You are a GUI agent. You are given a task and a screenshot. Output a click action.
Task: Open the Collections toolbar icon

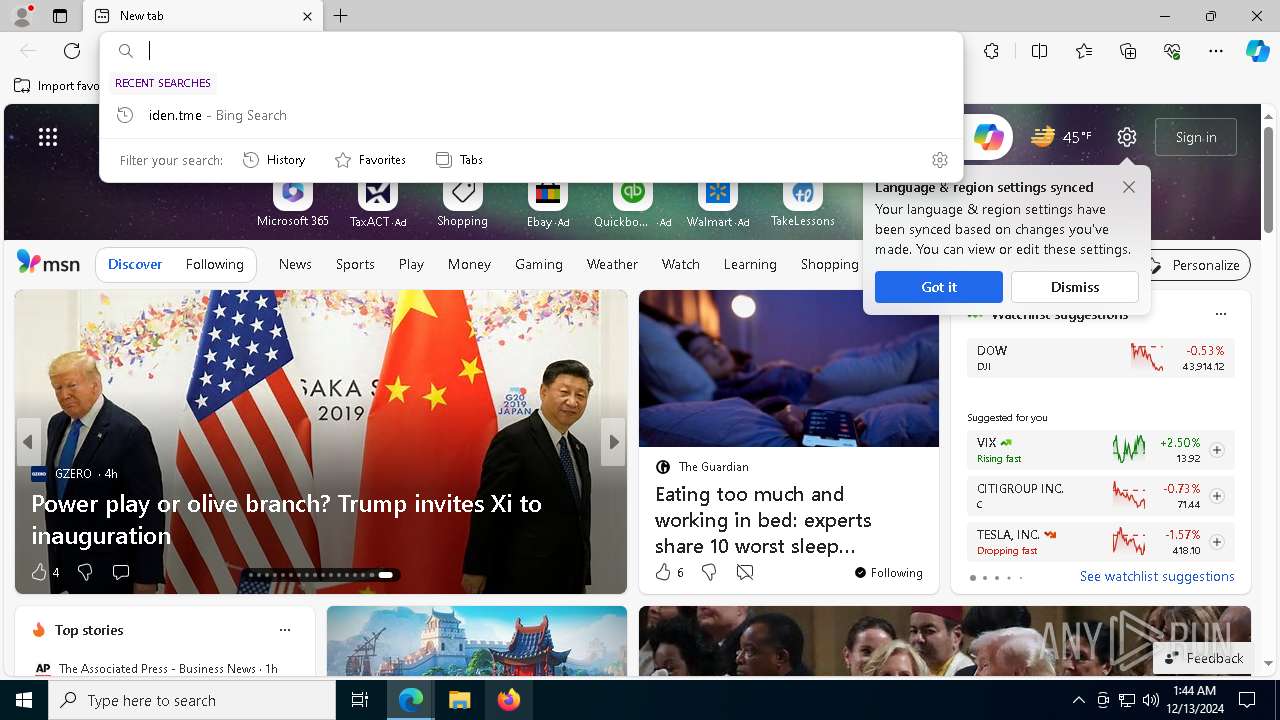(1128, 51)
